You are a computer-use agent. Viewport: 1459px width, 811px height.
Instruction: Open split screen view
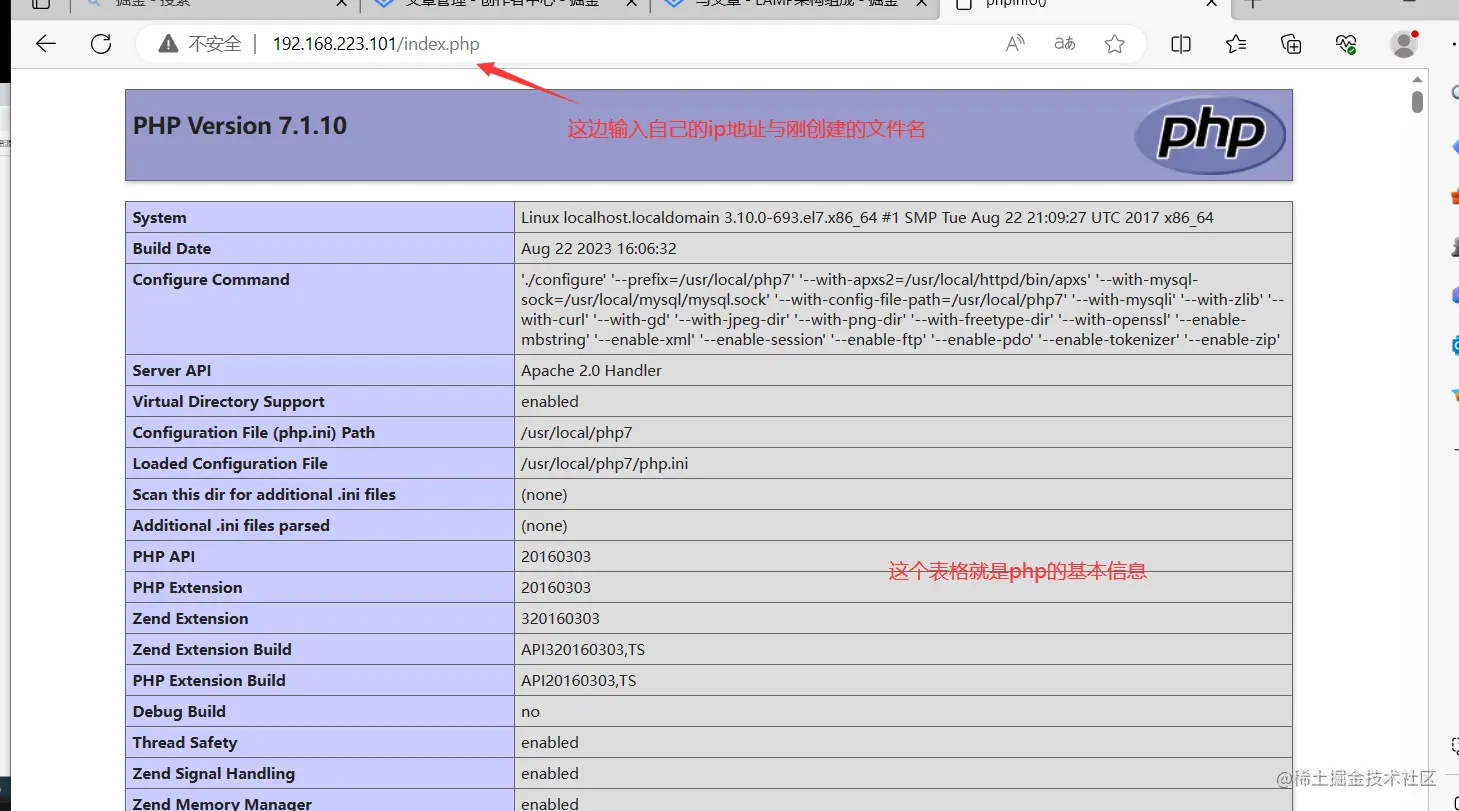tap(1181, 44)
